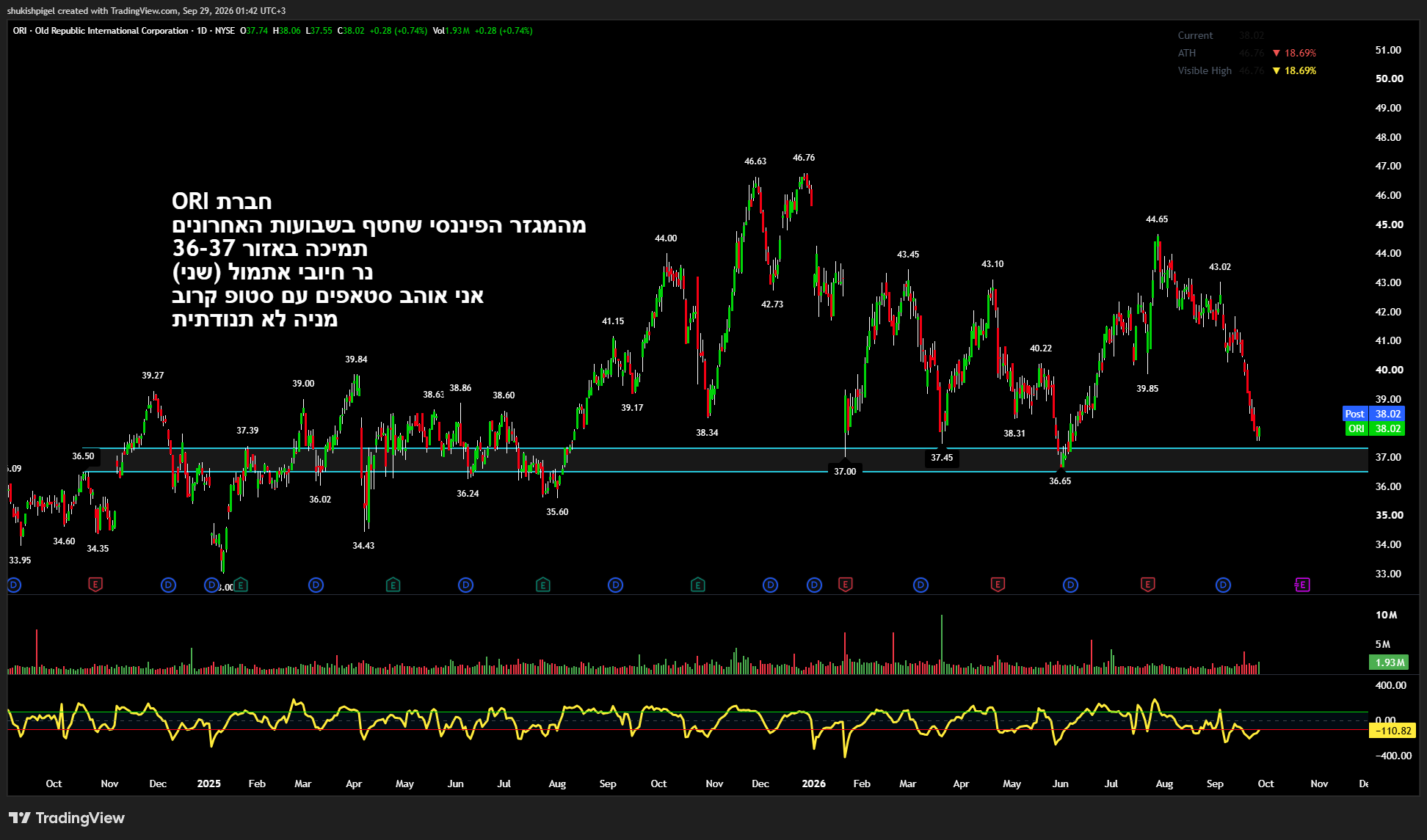
Task: Click the 46.63 peak price label
Action: 755,161
